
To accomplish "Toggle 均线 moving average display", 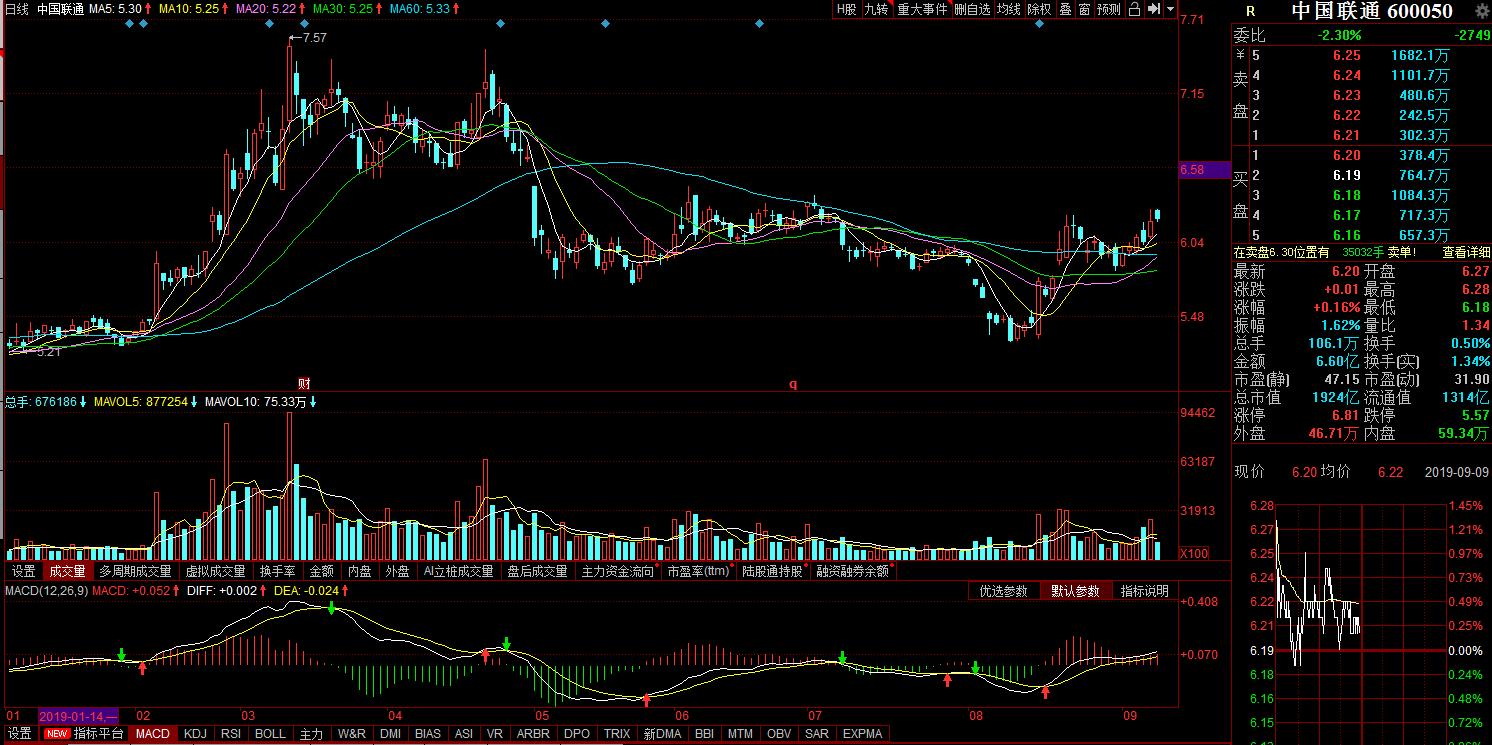I will pos(1009,9).
